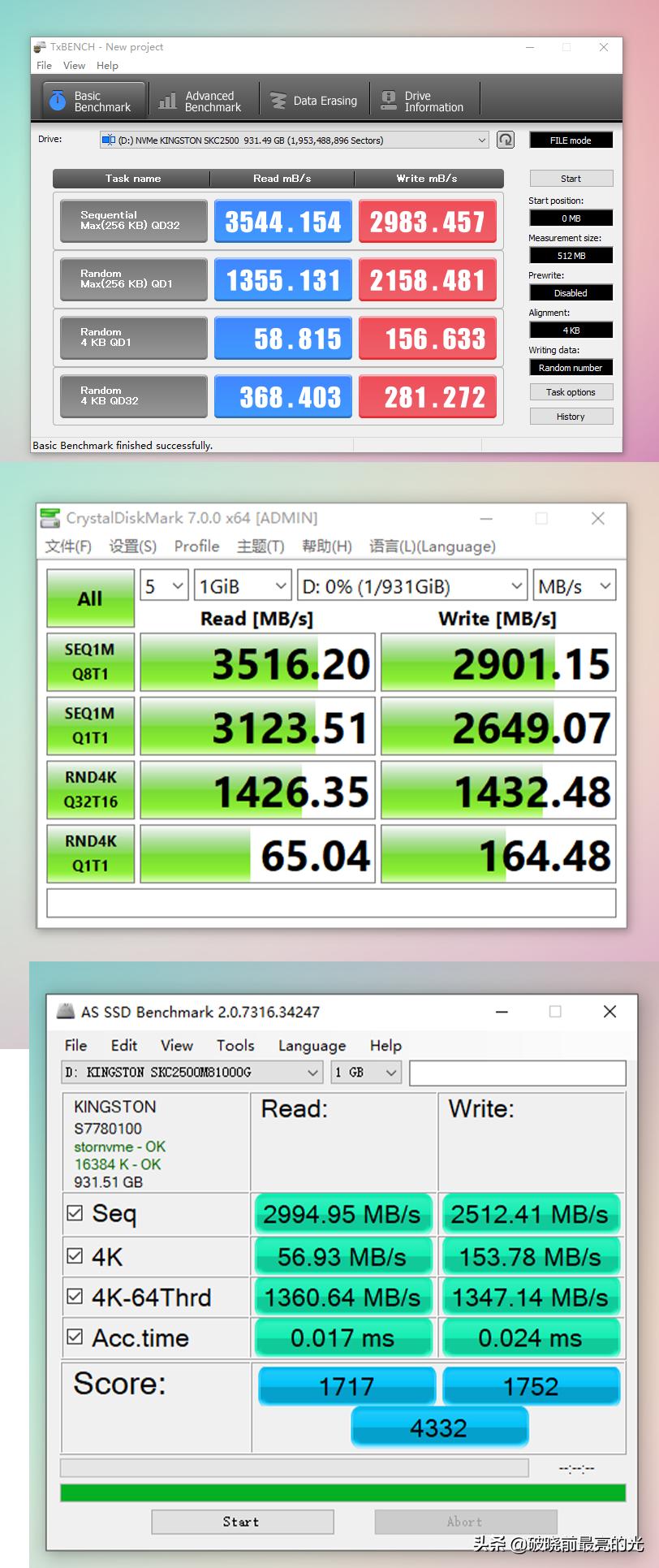Expand the test count dropdown showing 5
Screen dimensions: 659x1568
[x=164, y=586]
